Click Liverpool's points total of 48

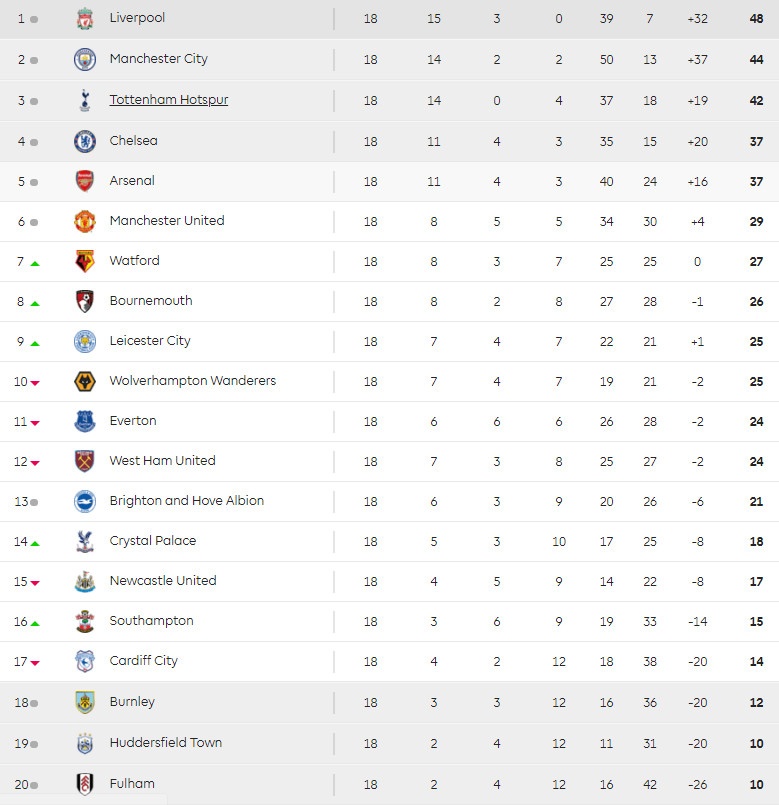point(756,18)
